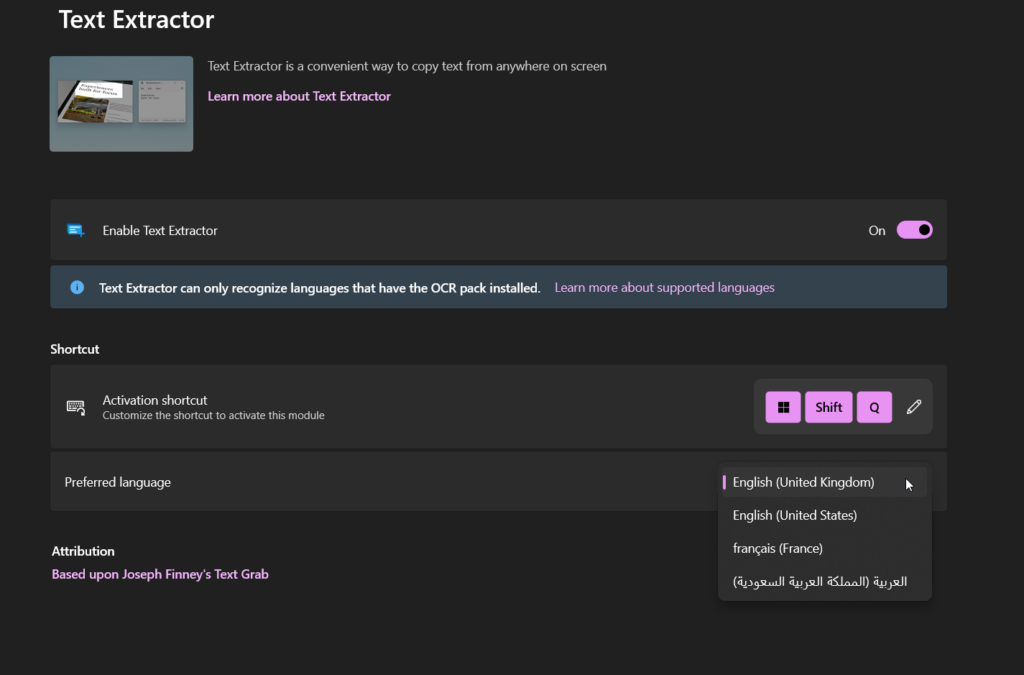Click the convenient way to copy text description
This screenshot has height=675, width=1024.
pyautogui.click(x=407, y=66)
